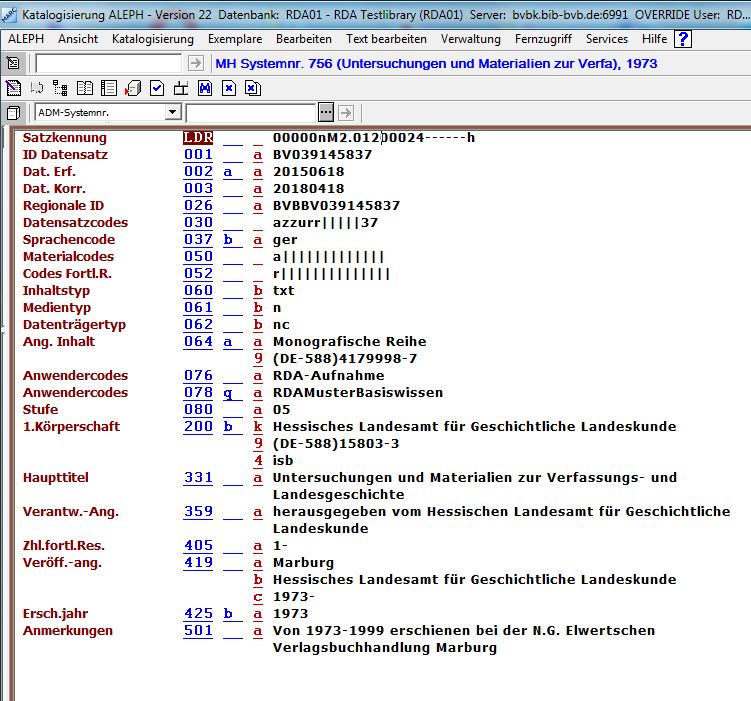The height and width of the screenshot is (701, 751).
Task: Click the edit record icon with pencil
Action: point(13,88)
